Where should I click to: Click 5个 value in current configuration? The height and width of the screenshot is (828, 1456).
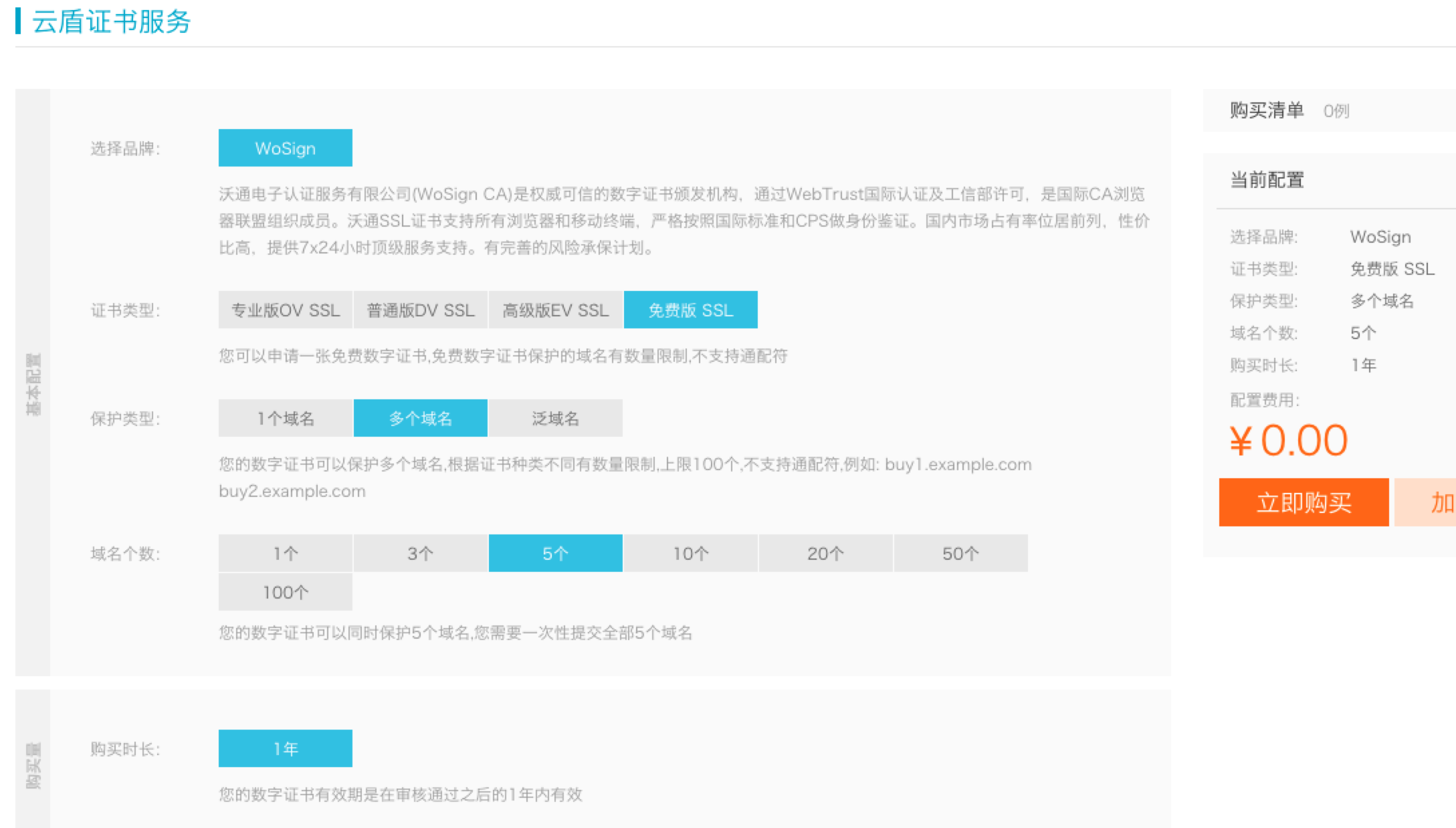(x=1363, y=333)
